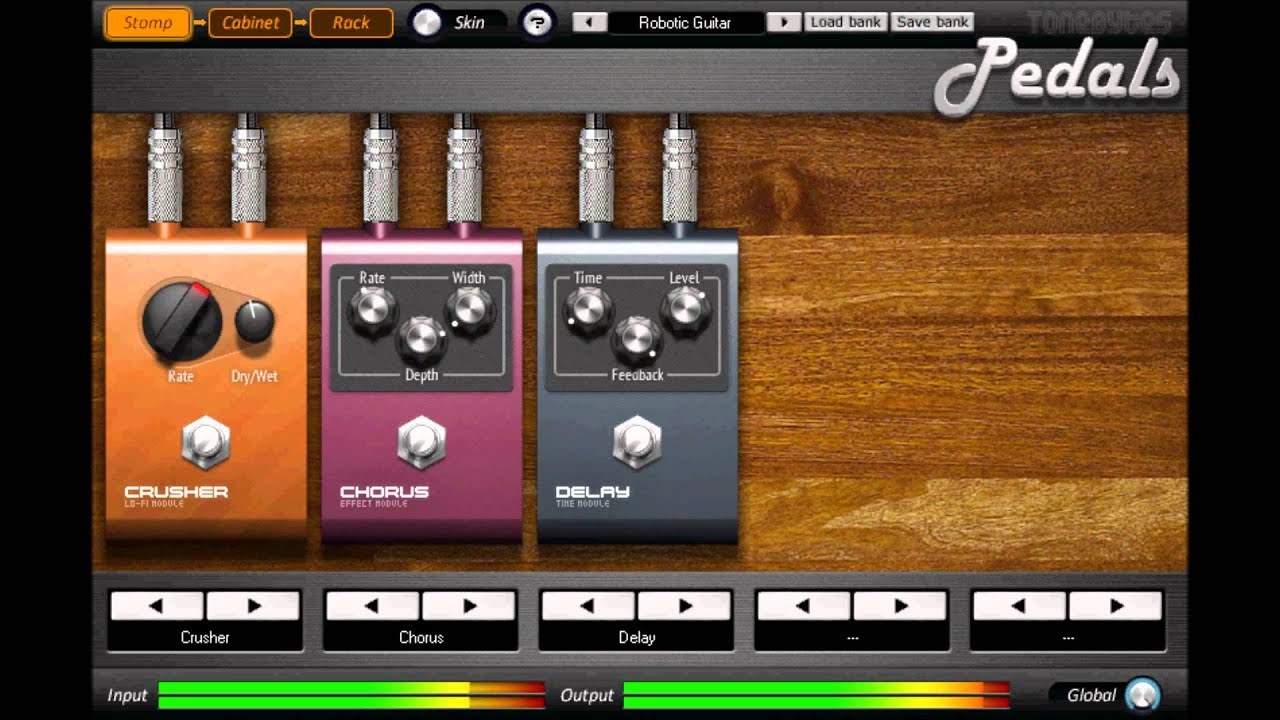
Task: Select previous effect in the Chorus slot
Action: [x=372, y=605]
